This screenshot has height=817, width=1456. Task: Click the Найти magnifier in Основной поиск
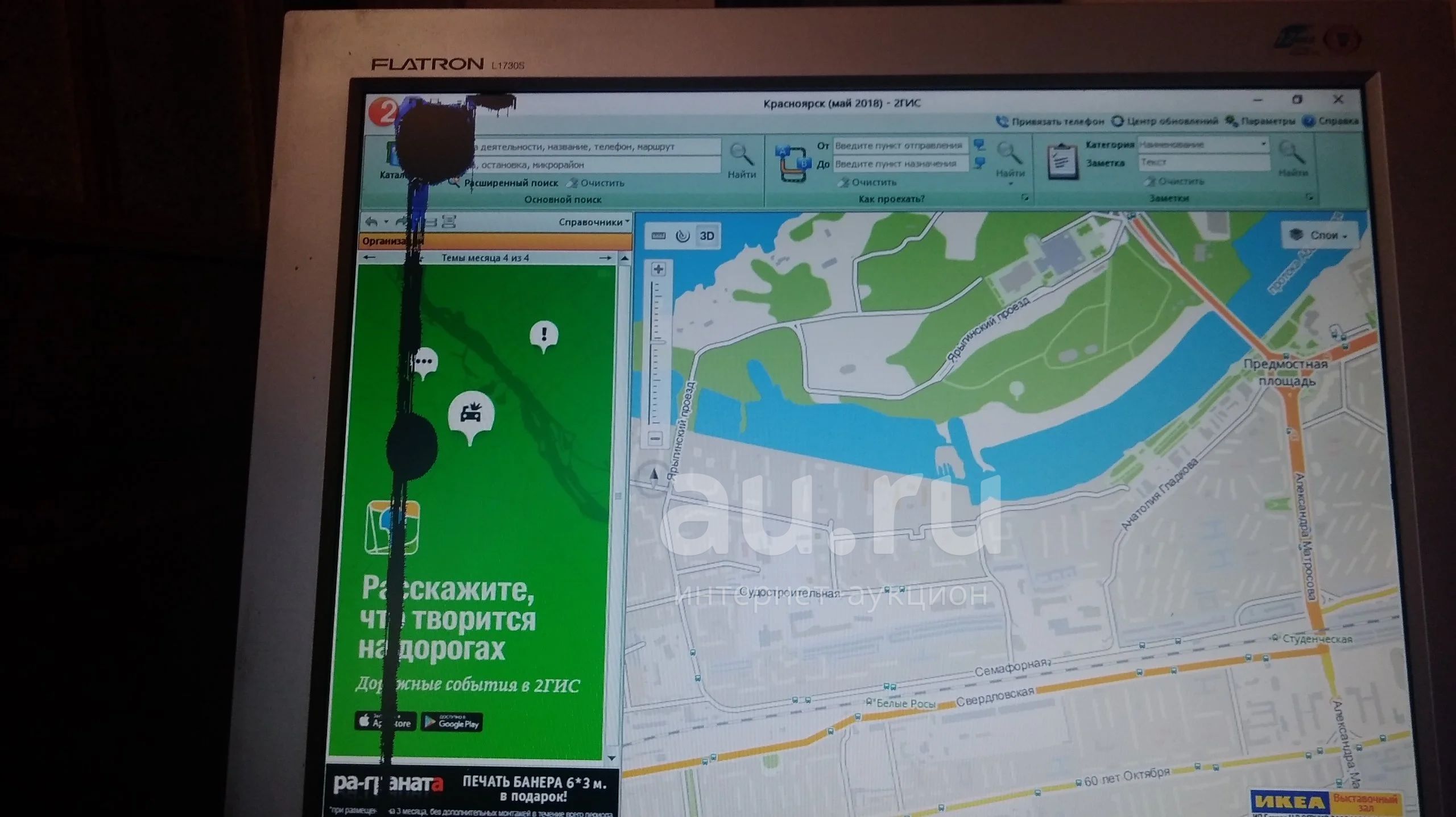742,154
